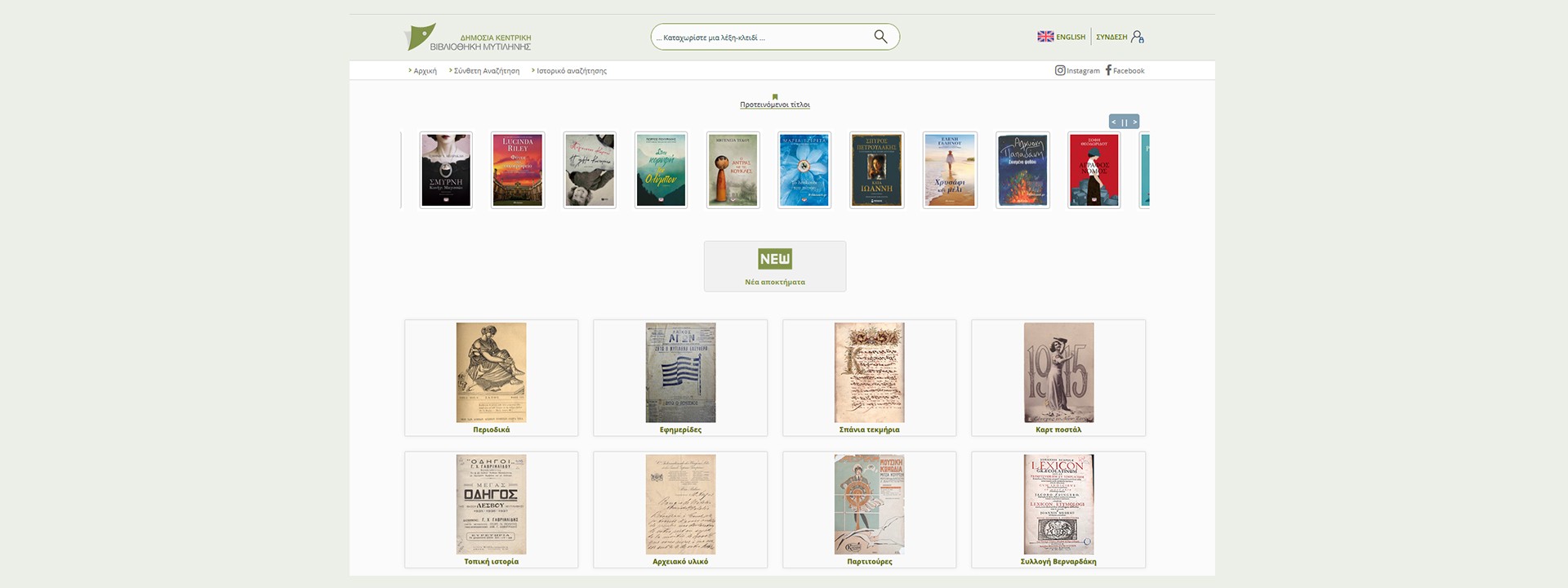Click the ΣΥΝΔΕΣΗ user login icon
This screenshot has height=588, width=1568.
pyautogui.click(x=1138, y=37)
